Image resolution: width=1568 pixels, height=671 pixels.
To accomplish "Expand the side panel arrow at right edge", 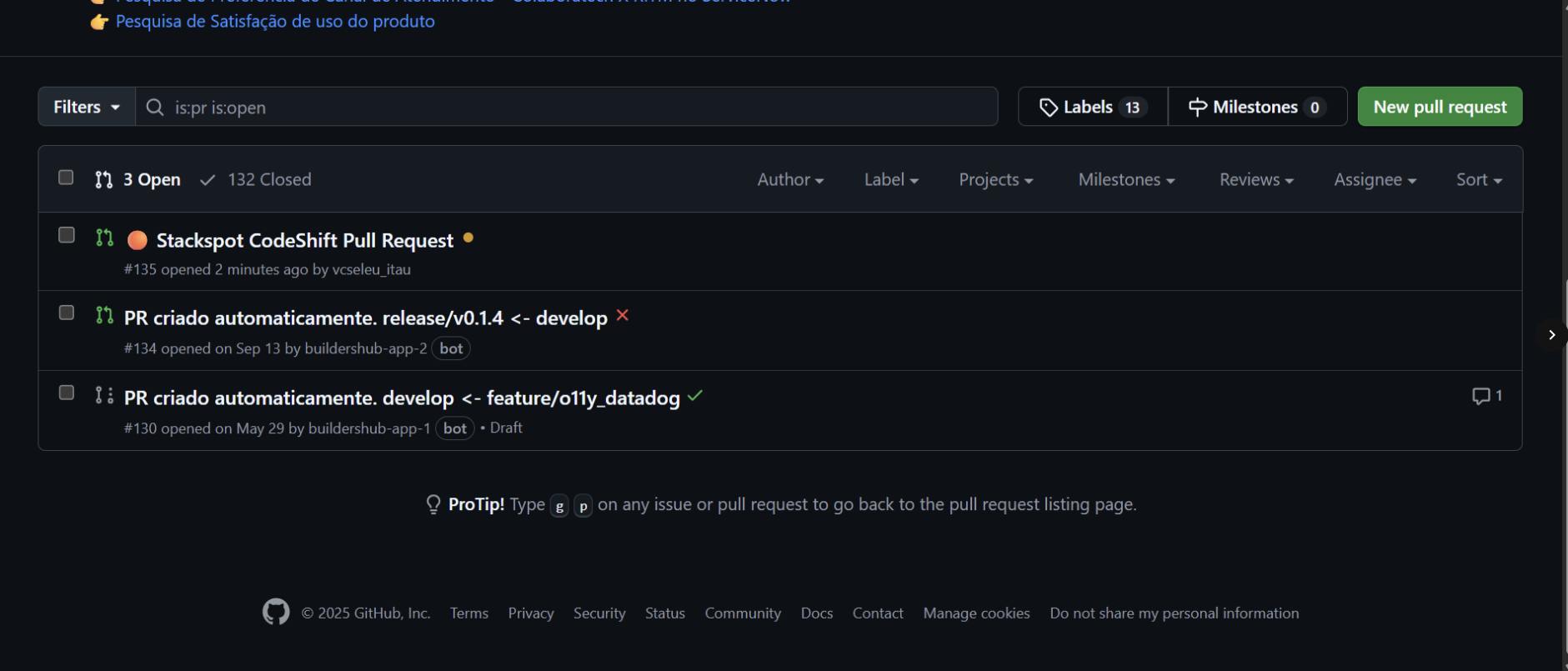I will (1551, 334).
